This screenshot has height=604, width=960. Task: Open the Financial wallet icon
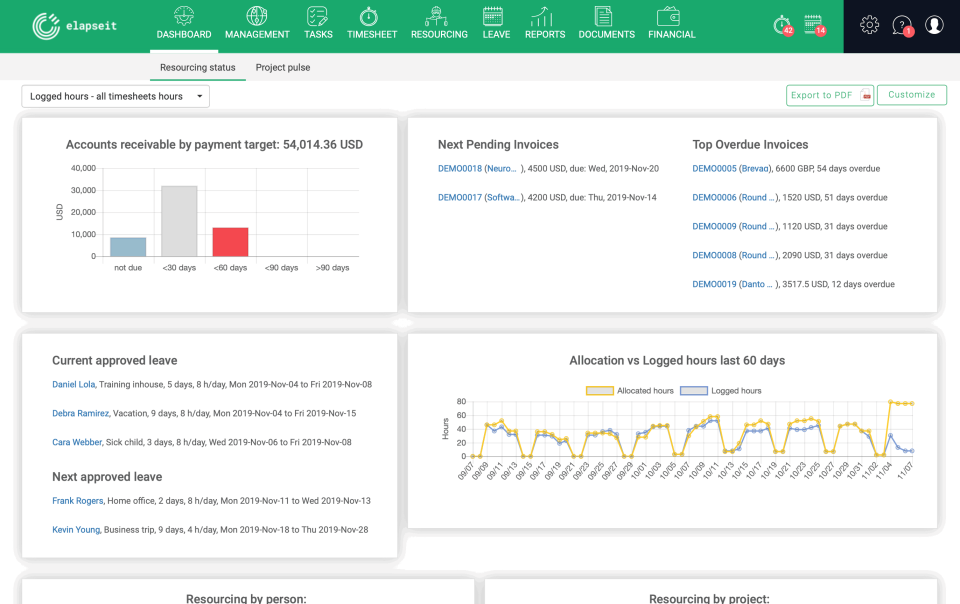671,17
